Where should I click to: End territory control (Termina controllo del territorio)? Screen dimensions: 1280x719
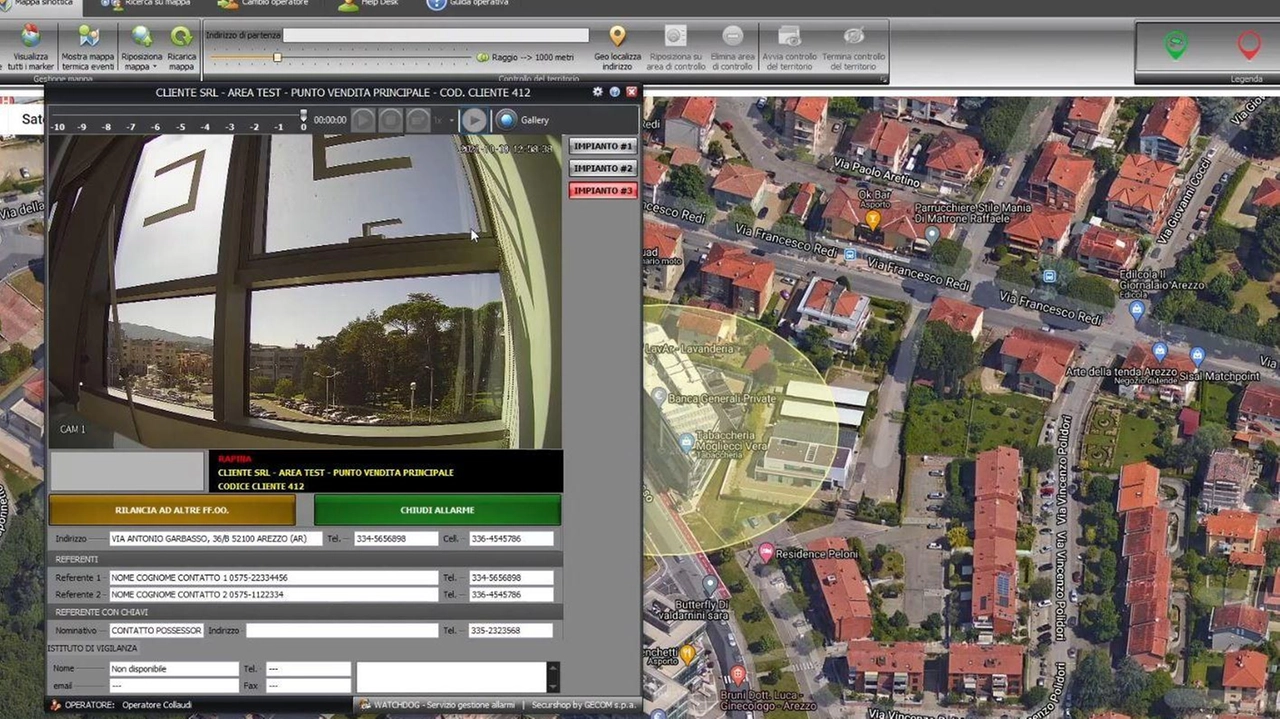click(853, 47)
